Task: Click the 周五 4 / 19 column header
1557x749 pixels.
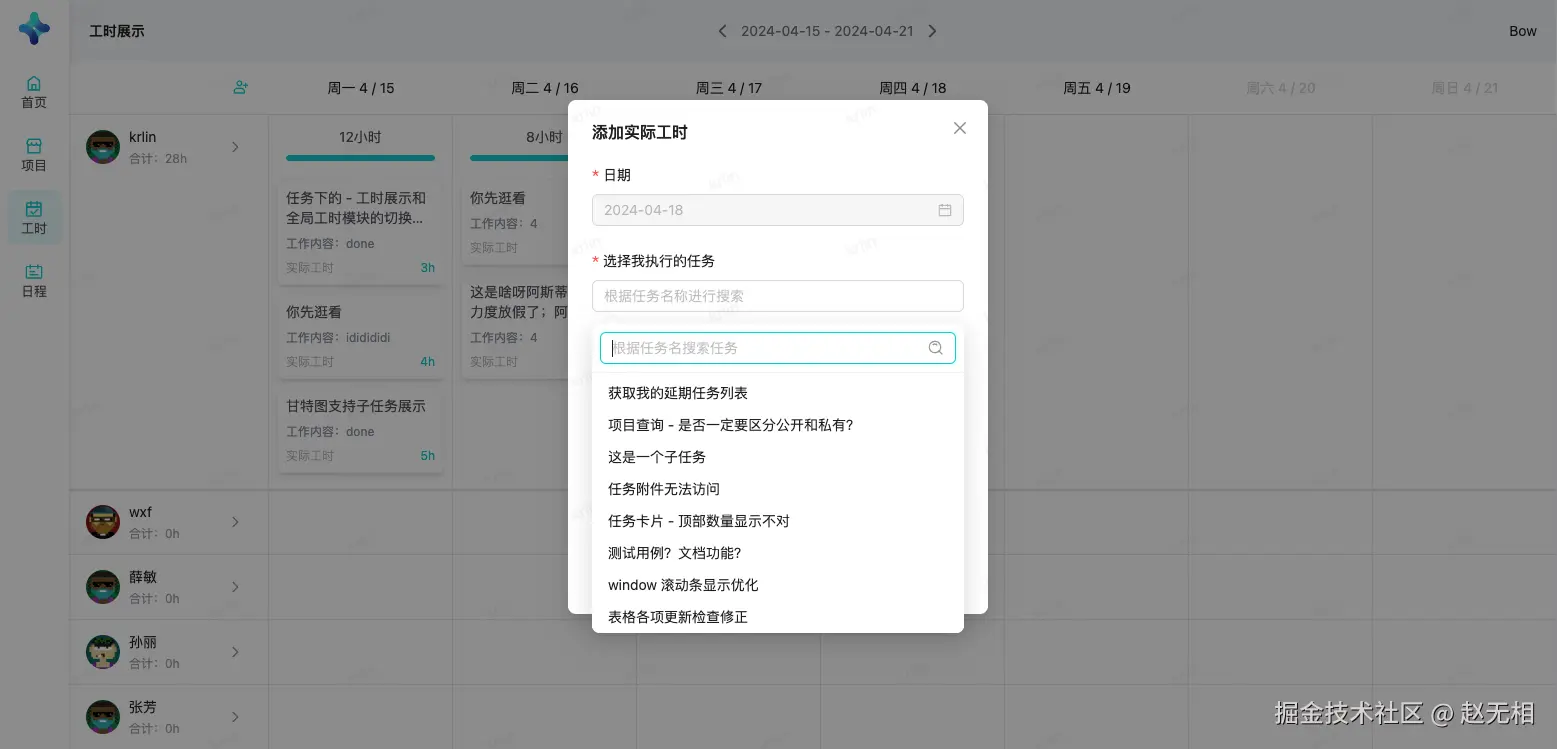Action: (1097, 88)
